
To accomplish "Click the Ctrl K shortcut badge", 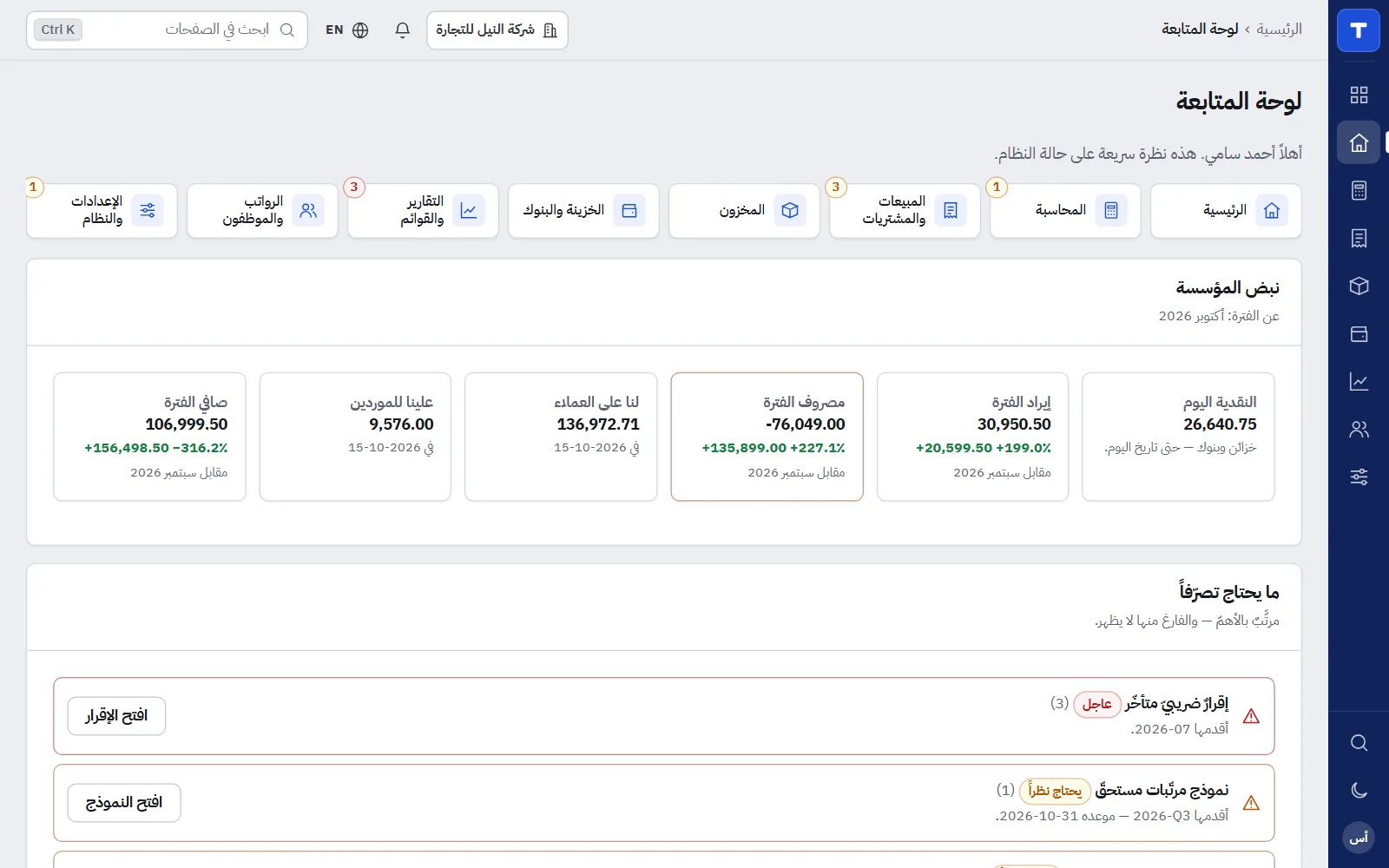I will click(x=58, y=30).
